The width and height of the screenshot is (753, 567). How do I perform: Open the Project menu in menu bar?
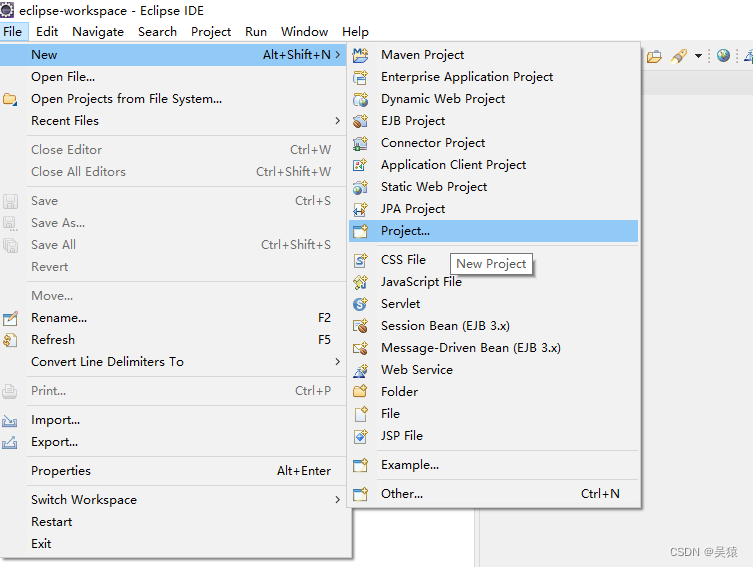tap(211, 32)
